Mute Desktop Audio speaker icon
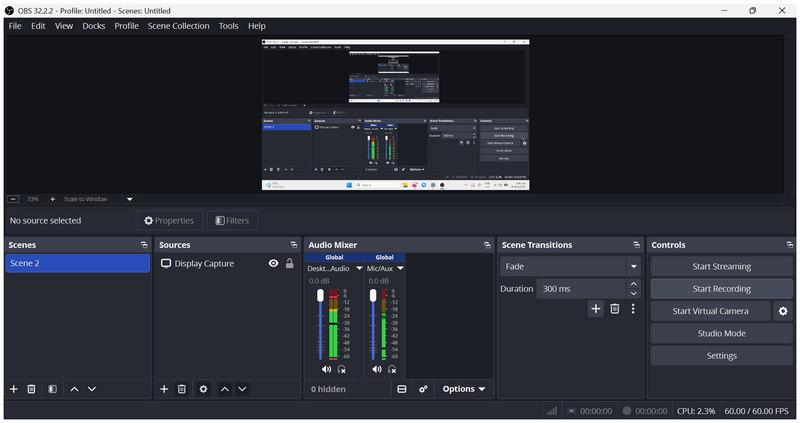Image resolution: width=800 pixels, height=423 pixels. click(326, 369)
